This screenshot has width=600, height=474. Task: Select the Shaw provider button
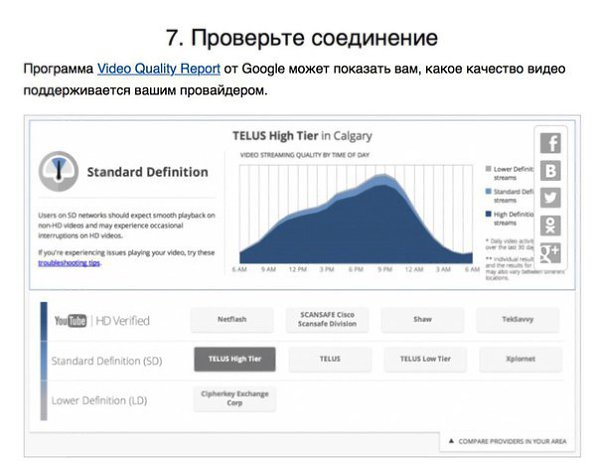pos(422,319)
